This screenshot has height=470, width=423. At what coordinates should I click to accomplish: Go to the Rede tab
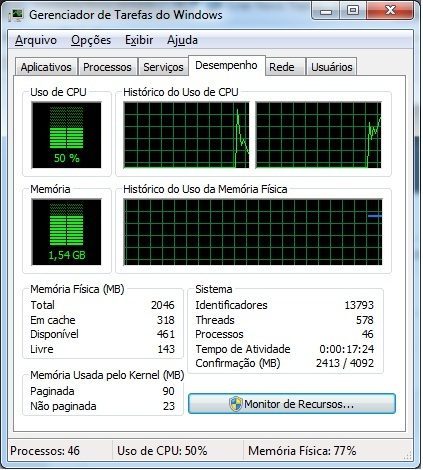click(282, 67)
